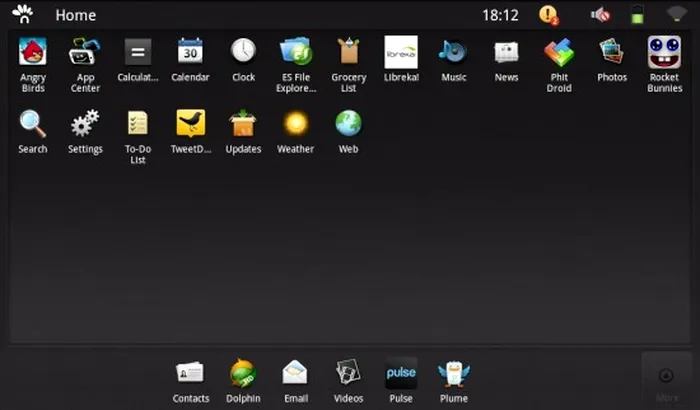Launch Rocket Bunnies

tap(664, 52)
